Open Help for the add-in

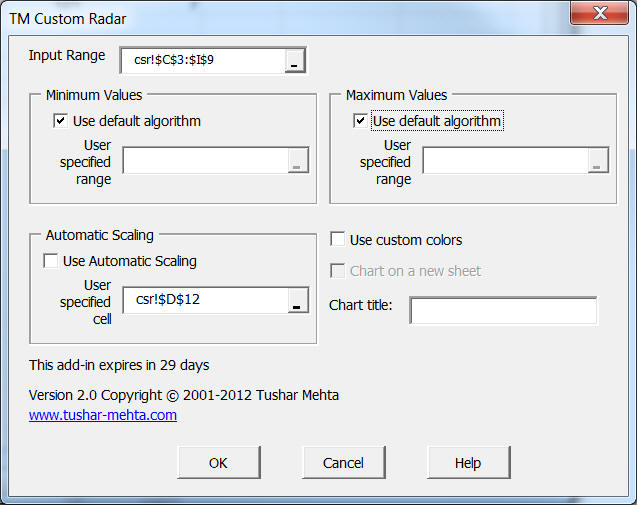coord(468,463)
